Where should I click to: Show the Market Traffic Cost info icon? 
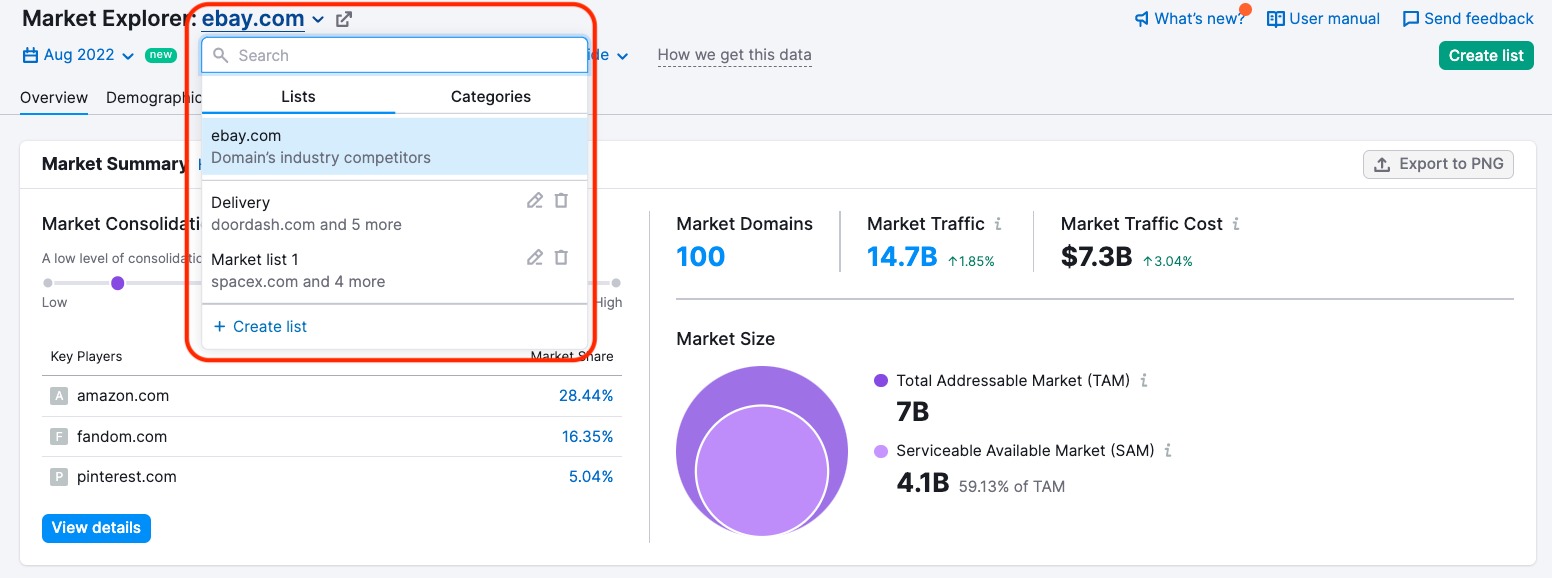click(1236, 224)
